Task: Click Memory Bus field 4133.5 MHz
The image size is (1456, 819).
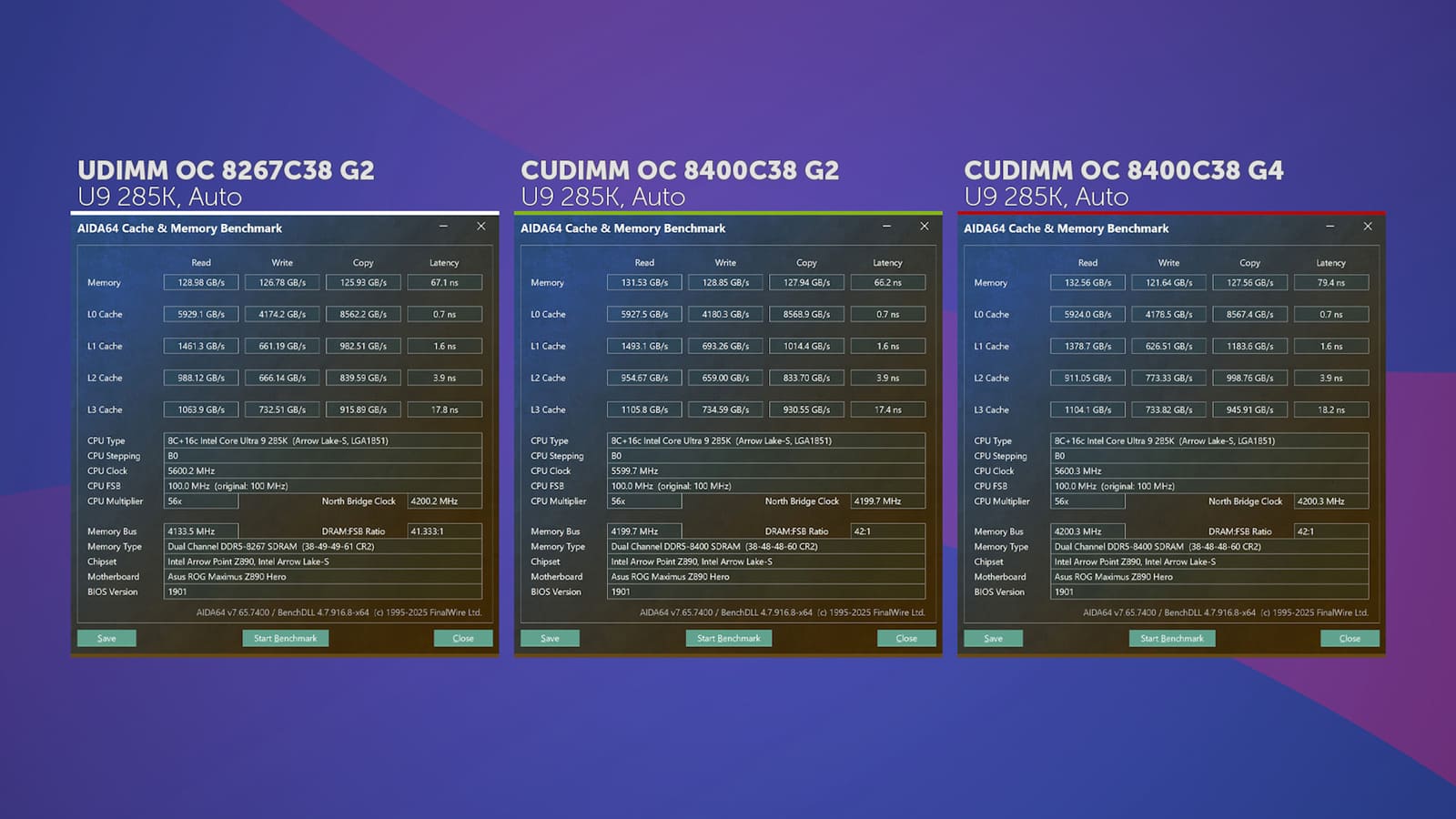Action: point(201,531)
